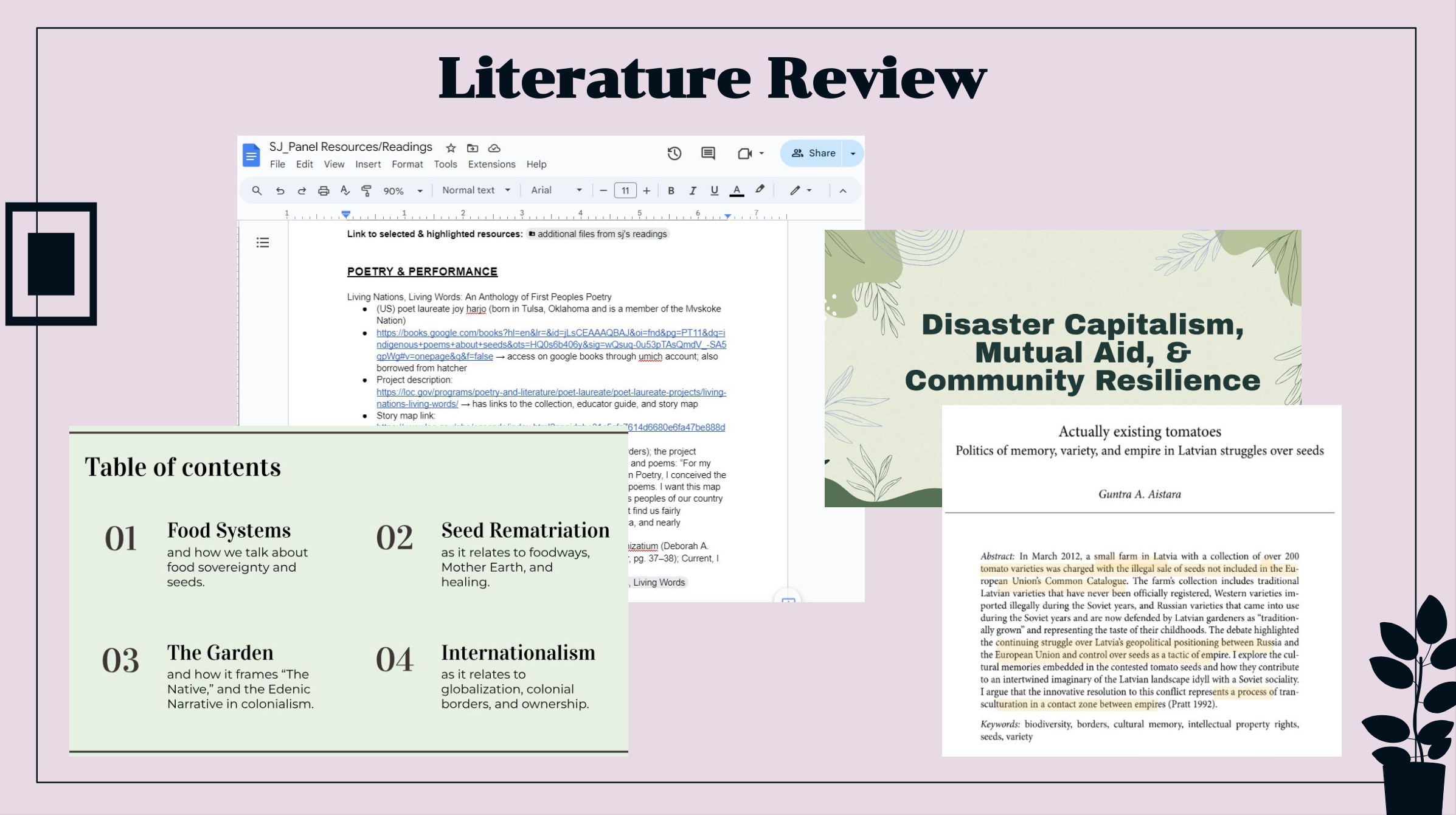This screenshot has width=1456, height=815.
Task: Undo the last action
Action: tap(280, 190)
